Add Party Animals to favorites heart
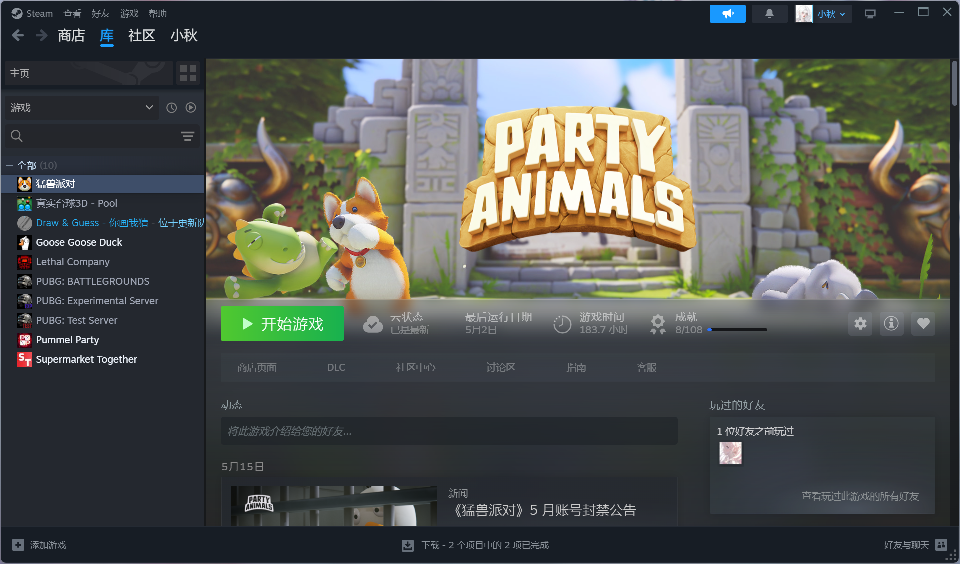 923,323
